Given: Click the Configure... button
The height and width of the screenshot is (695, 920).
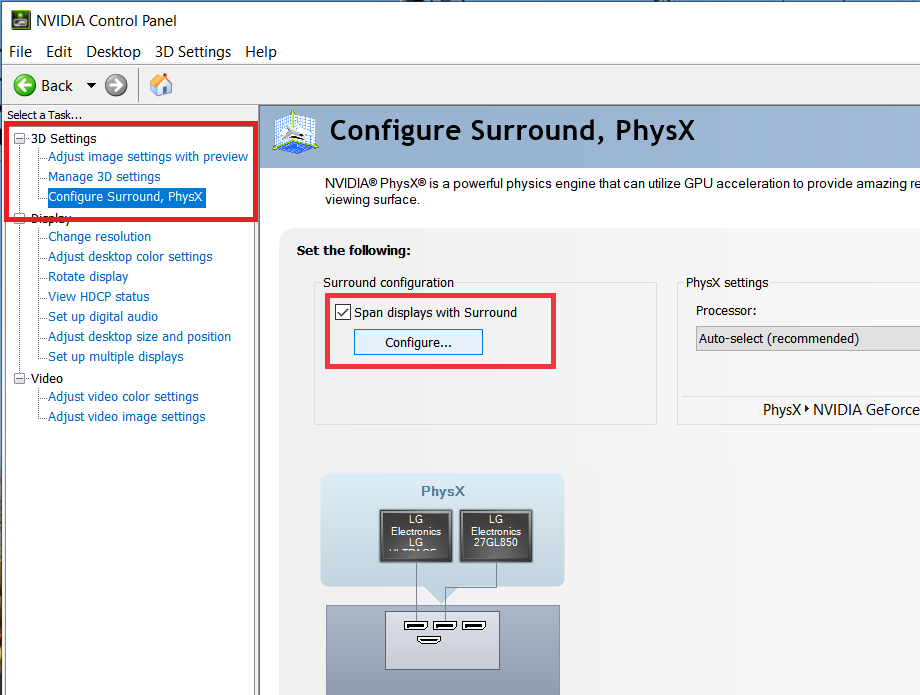Looking at the screenshot, I should 418,342.
